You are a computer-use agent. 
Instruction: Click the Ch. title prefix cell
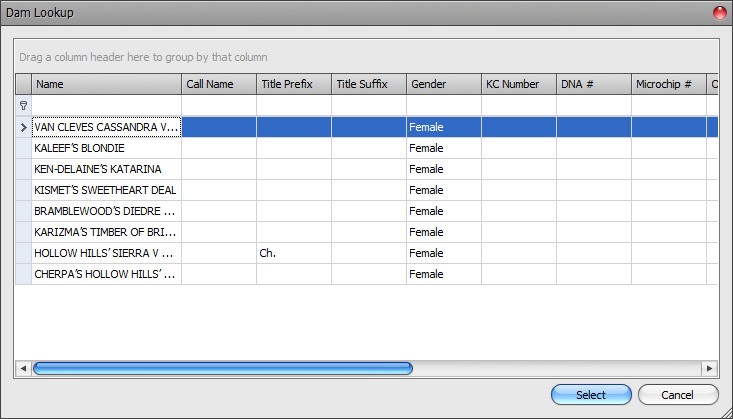(x=294, y=253)
